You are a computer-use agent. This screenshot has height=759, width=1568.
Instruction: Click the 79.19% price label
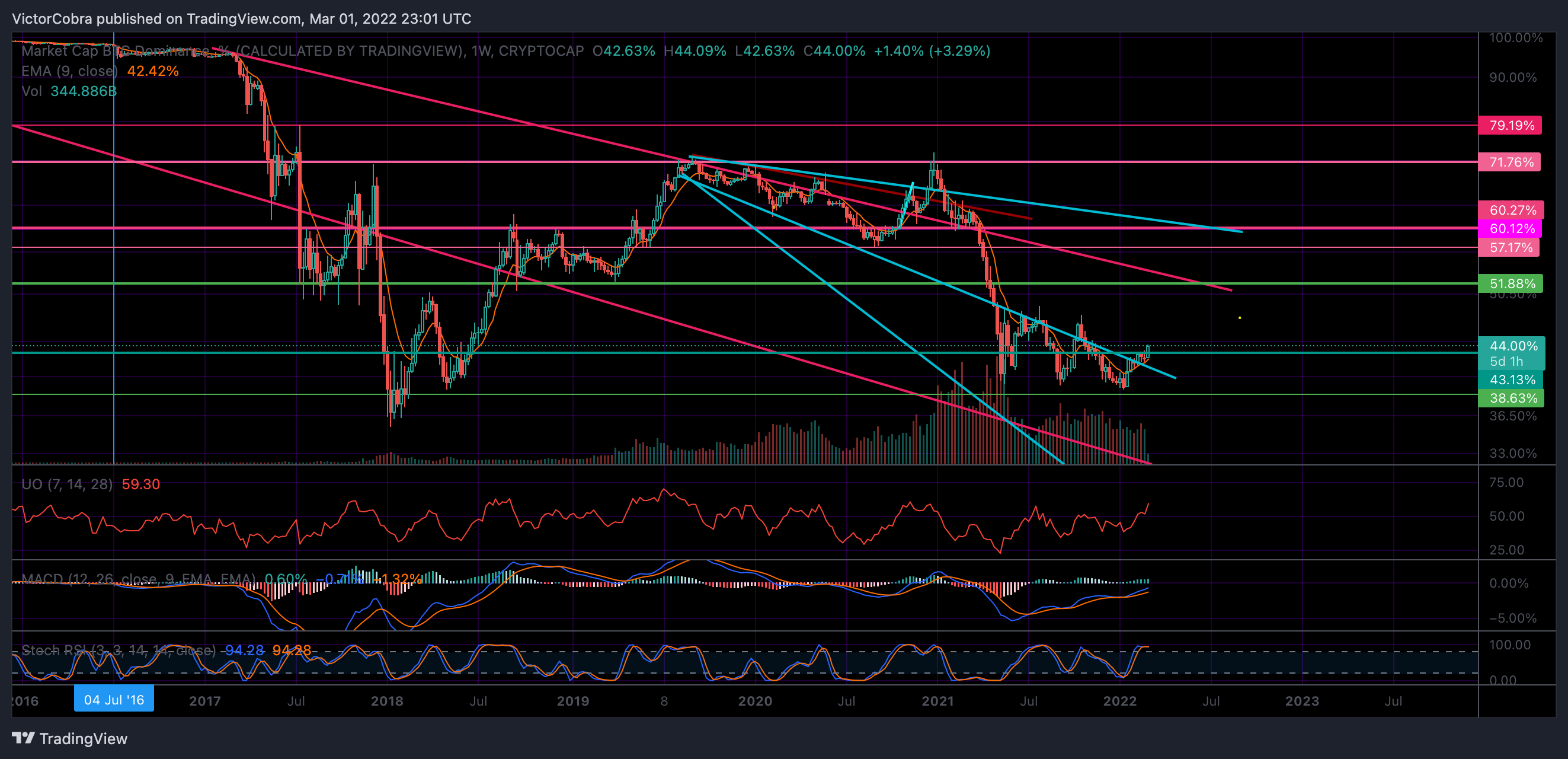(x=1509, y=126)
